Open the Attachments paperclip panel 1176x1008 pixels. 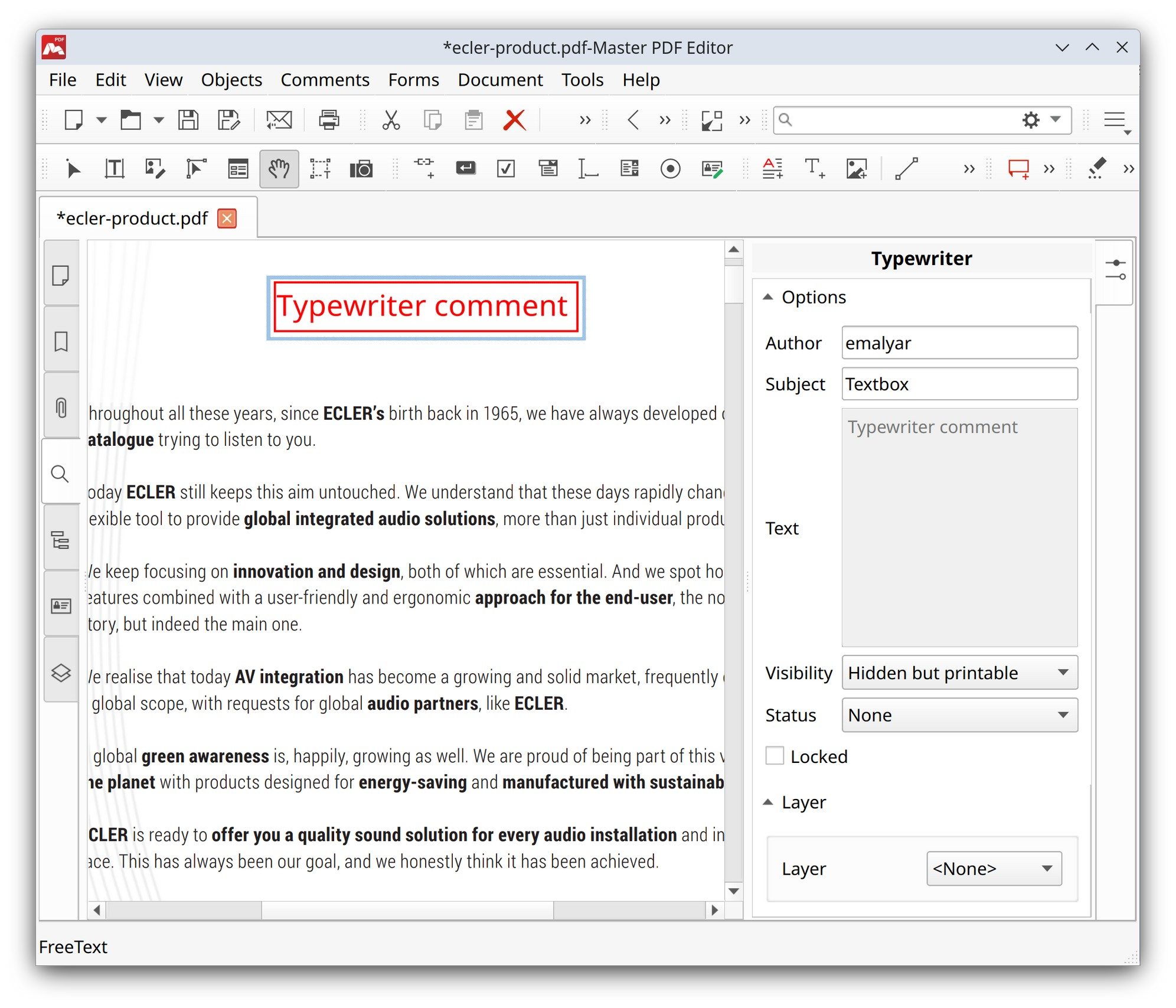click(x=61, y=408)
